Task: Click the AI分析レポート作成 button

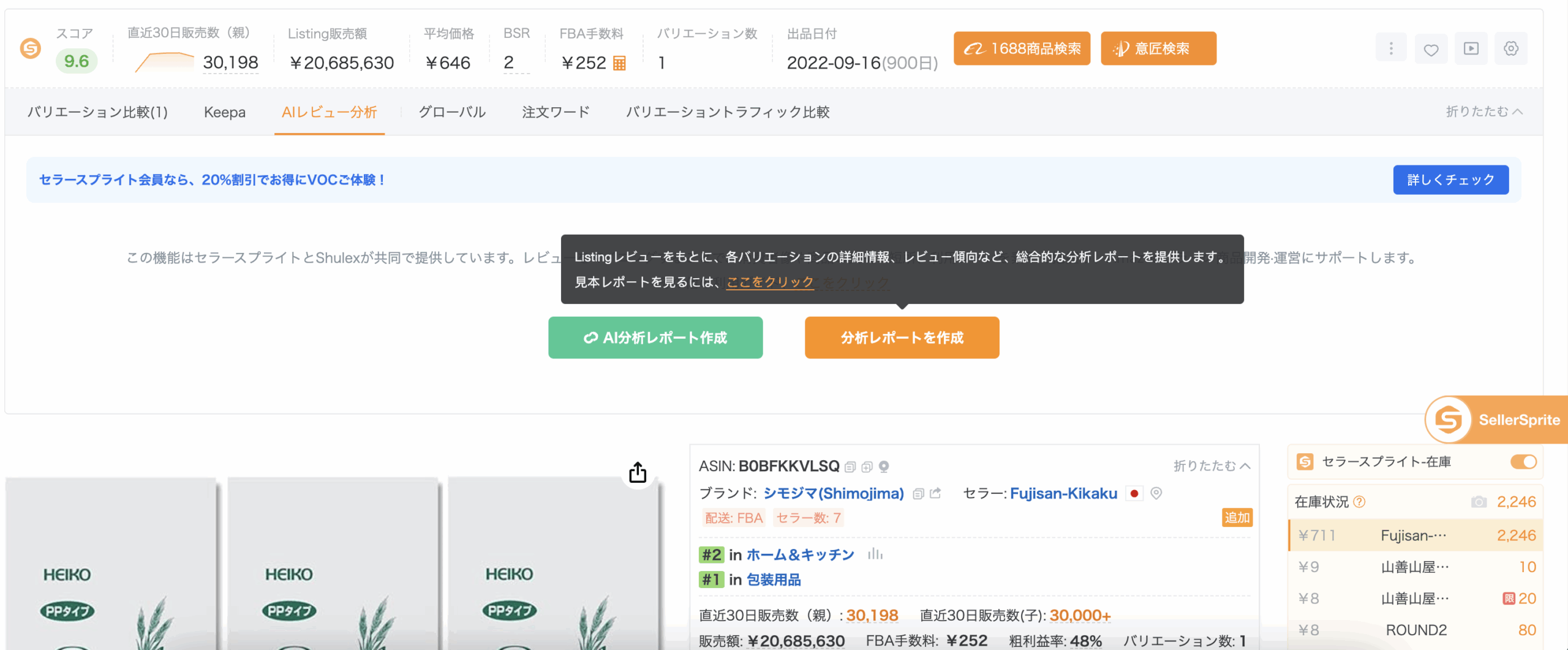Action: click(x=655, y=338)
